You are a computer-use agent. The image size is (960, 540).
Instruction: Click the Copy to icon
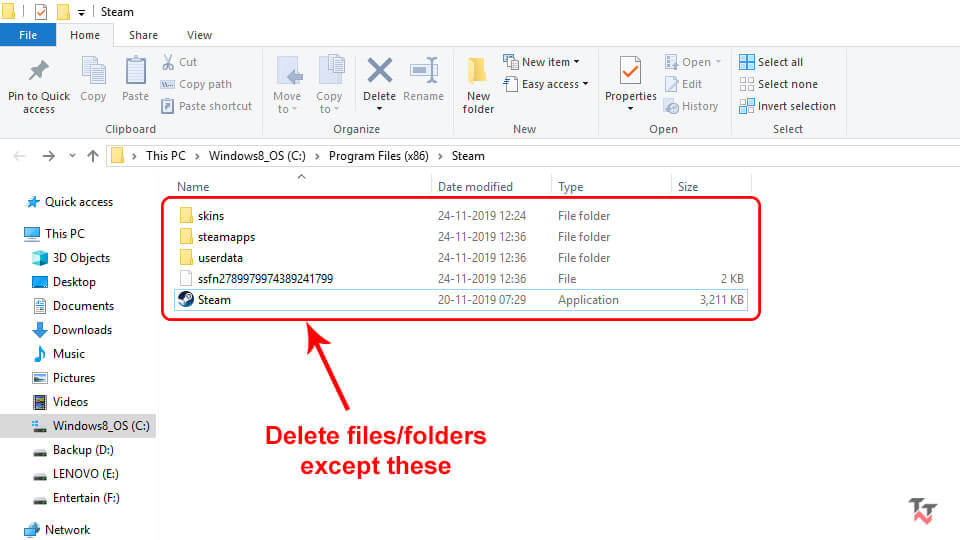click(331, 69)
